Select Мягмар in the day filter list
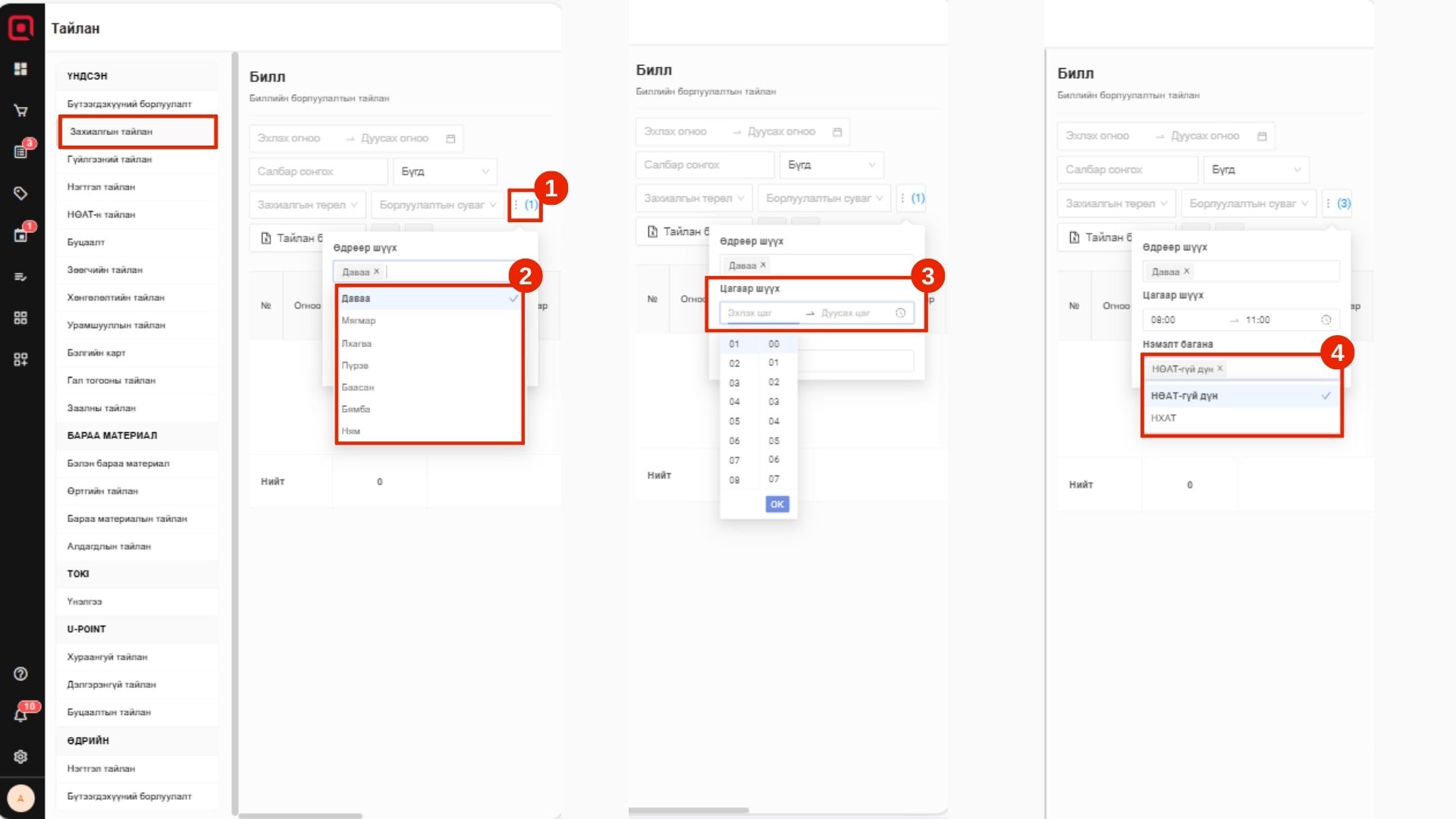The width and height of the screenshot is (1456, 819). [359, 321]
